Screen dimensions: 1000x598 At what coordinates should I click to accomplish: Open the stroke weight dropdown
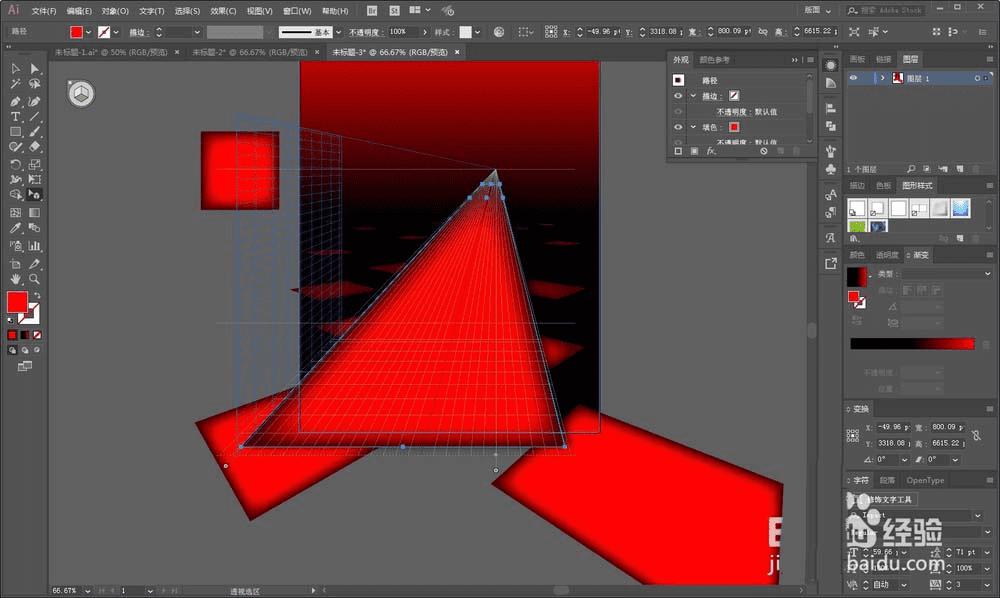pyautogui.click(x=197, y=32)
